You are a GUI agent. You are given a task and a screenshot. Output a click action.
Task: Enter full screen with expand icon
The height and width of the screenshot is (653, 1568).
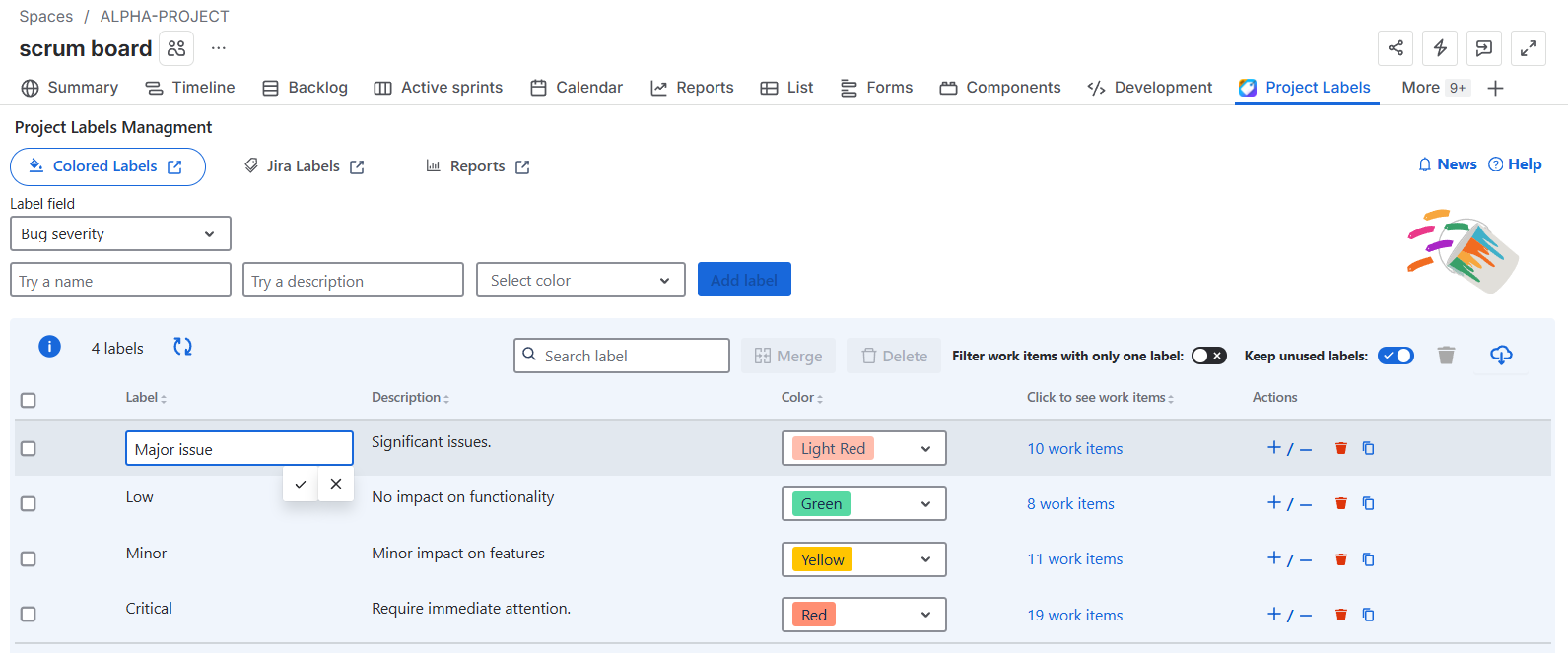point(1528,48)
